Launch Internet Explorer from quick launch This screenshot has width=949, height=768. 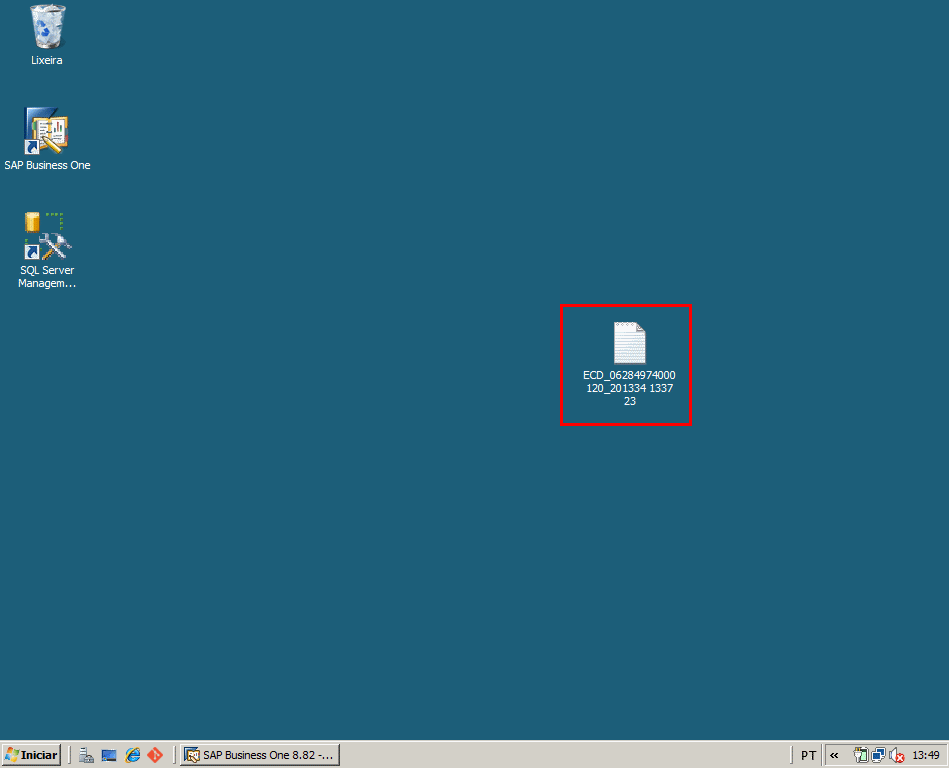point(133,755)
